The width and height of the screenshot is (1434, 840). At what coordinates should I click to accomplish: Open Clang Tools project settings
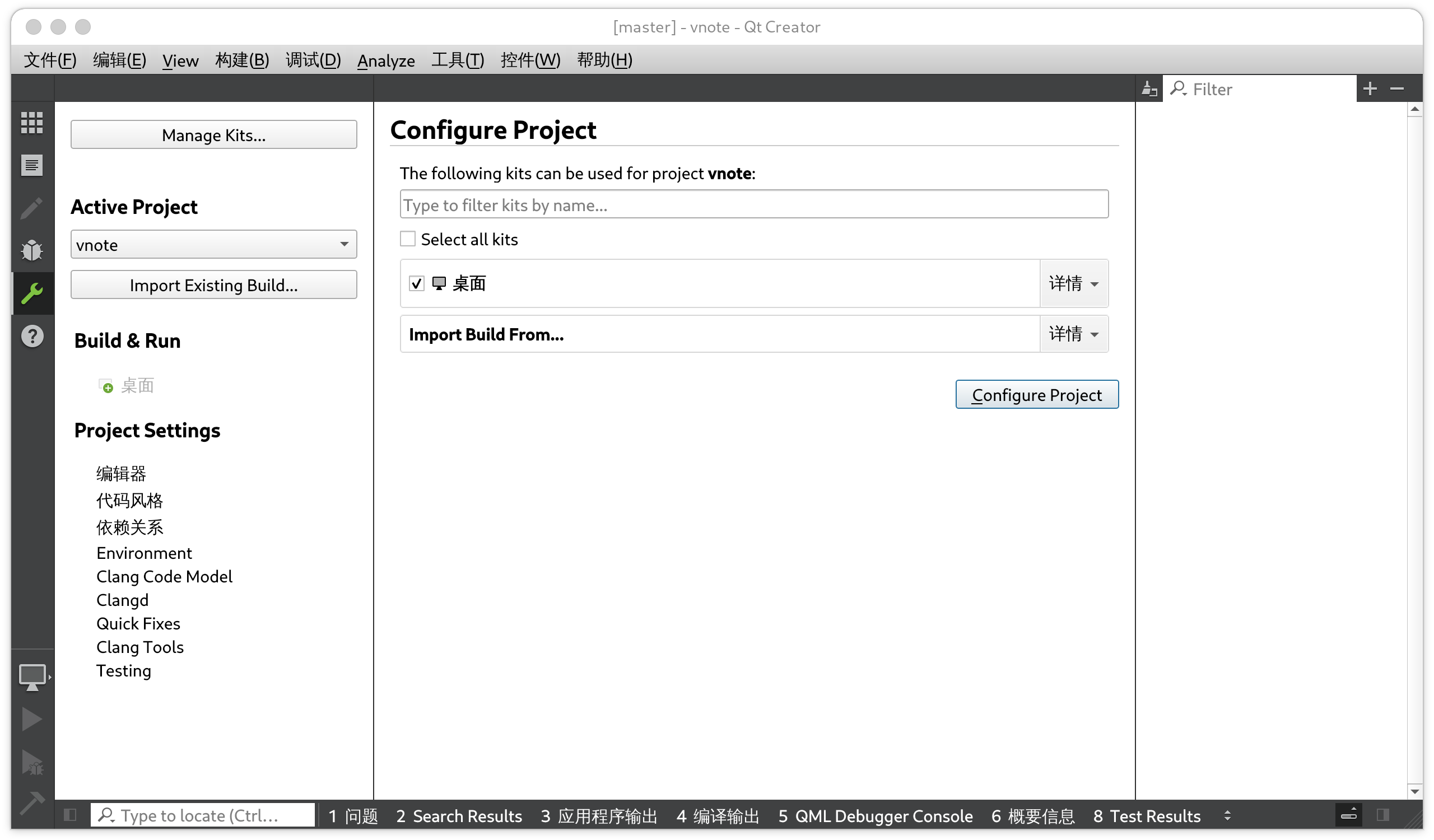click(140, 647)
